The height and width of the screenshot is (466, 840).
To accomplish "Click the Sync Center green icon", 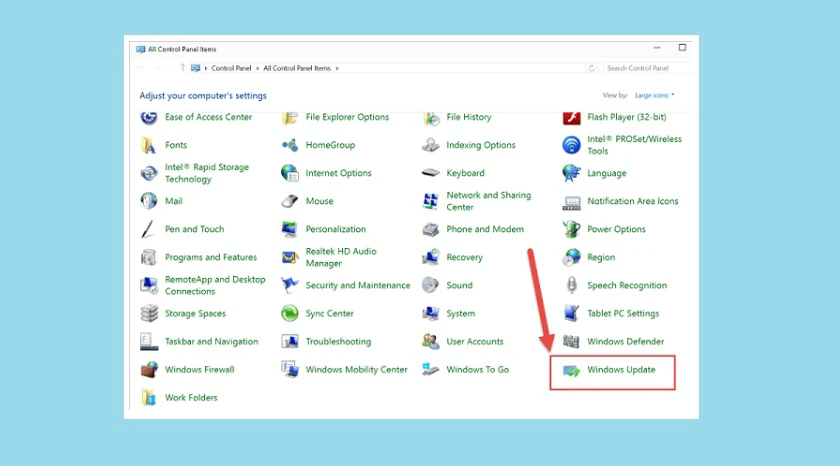I will coord(290,313).
